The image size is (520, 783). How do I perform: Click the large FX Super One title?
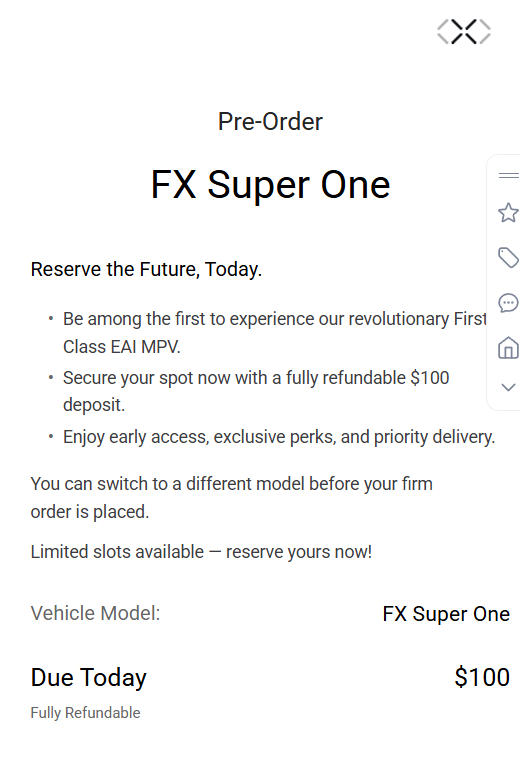tap(270, 185)
